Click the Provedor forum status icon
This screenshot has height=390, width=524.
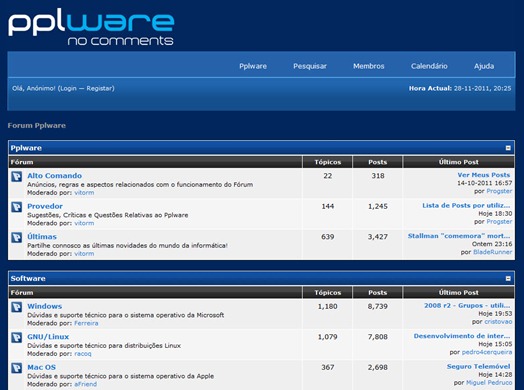tap(17, 207)
